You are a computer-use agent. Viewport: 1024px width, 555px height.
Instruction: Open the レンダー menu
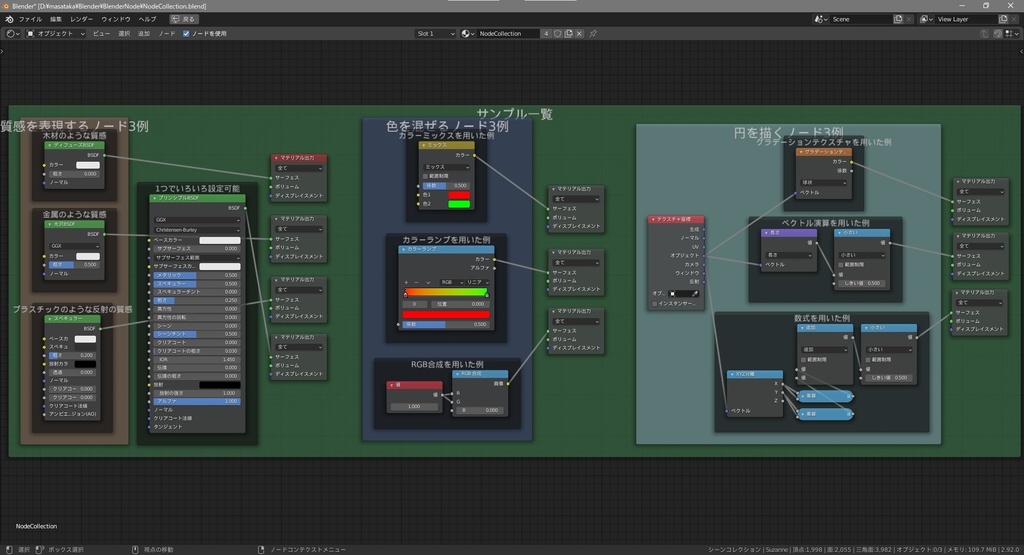(x=82, y=19)
